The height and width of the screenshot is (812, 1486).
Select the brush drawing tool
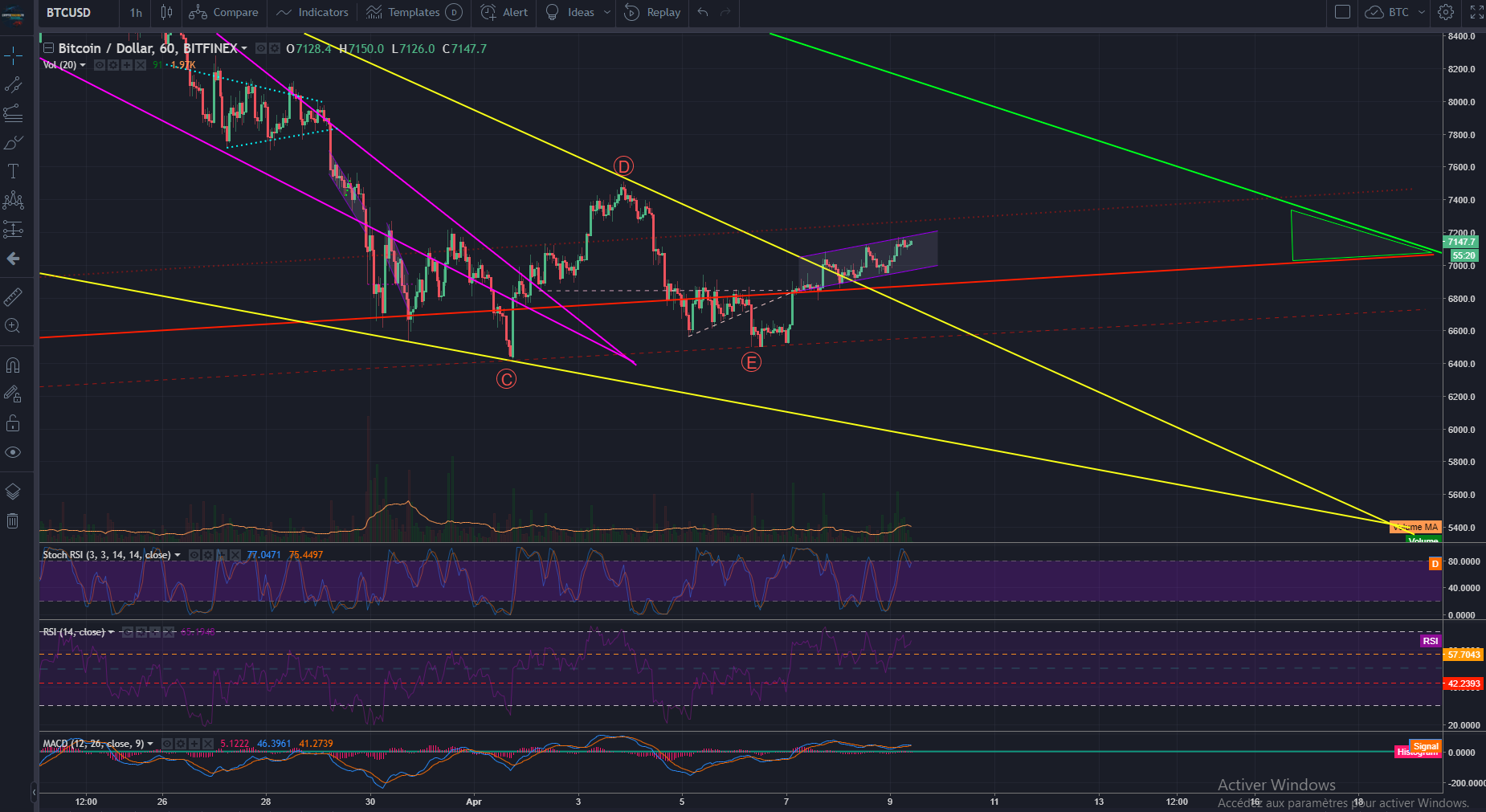13,142
